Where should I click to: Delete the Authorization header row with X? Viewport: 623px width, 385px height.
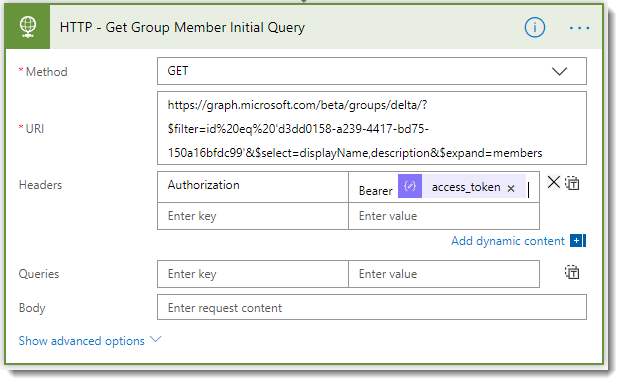tap(553, 182)
